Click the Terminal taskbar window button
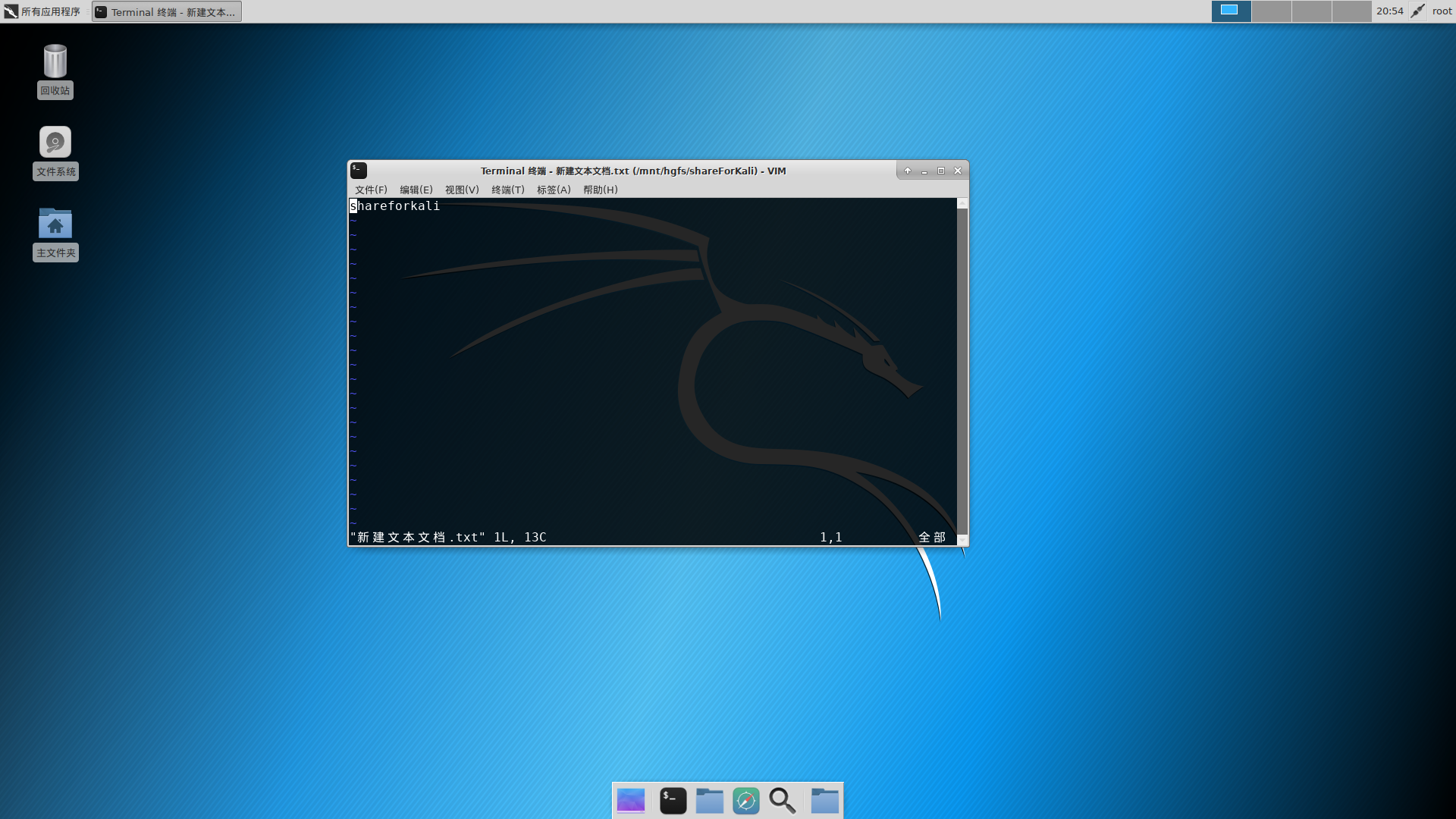The width and height of the screenshot is (1456, 819). click(167, 11)
